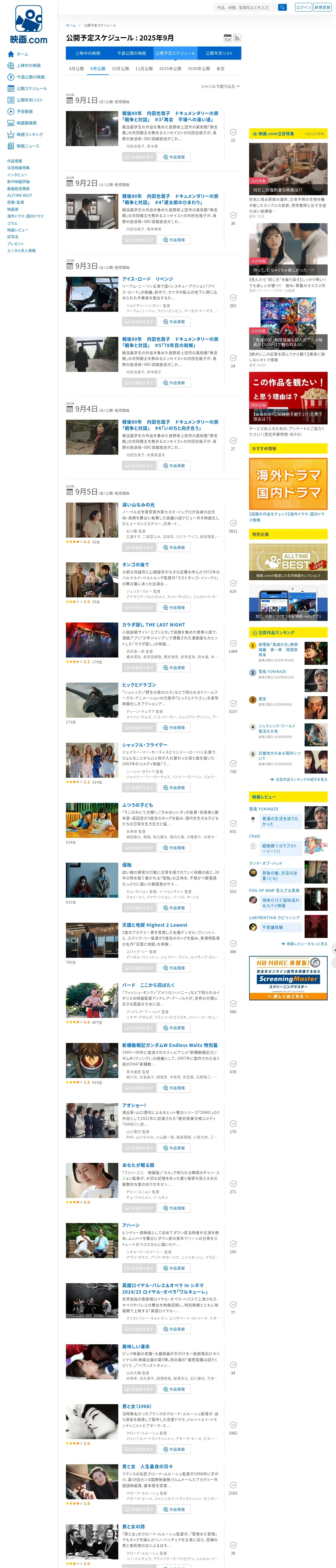Click the ホーム house icon in sidebar
336x1568 pixels.
click(x=10, y=54)
